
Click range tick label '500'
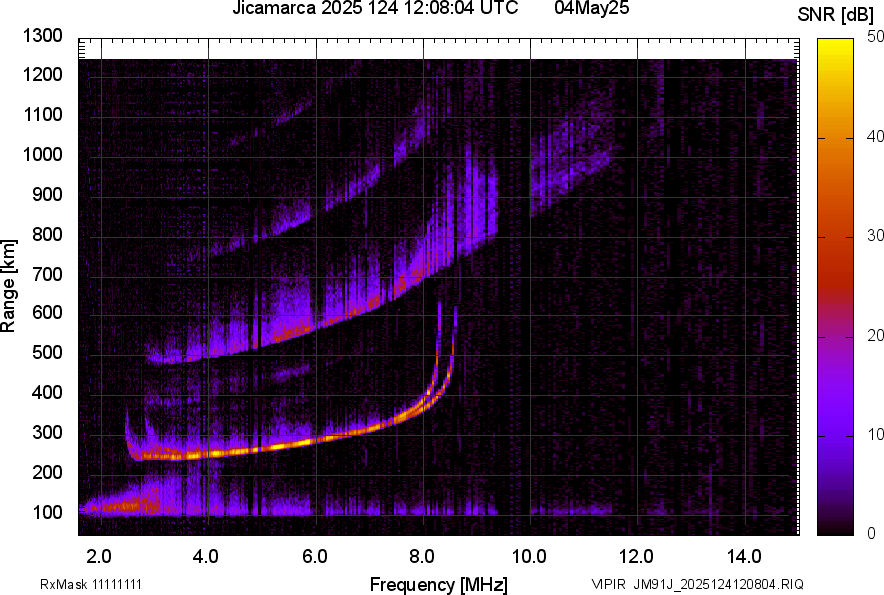click(x=47, y=353)
